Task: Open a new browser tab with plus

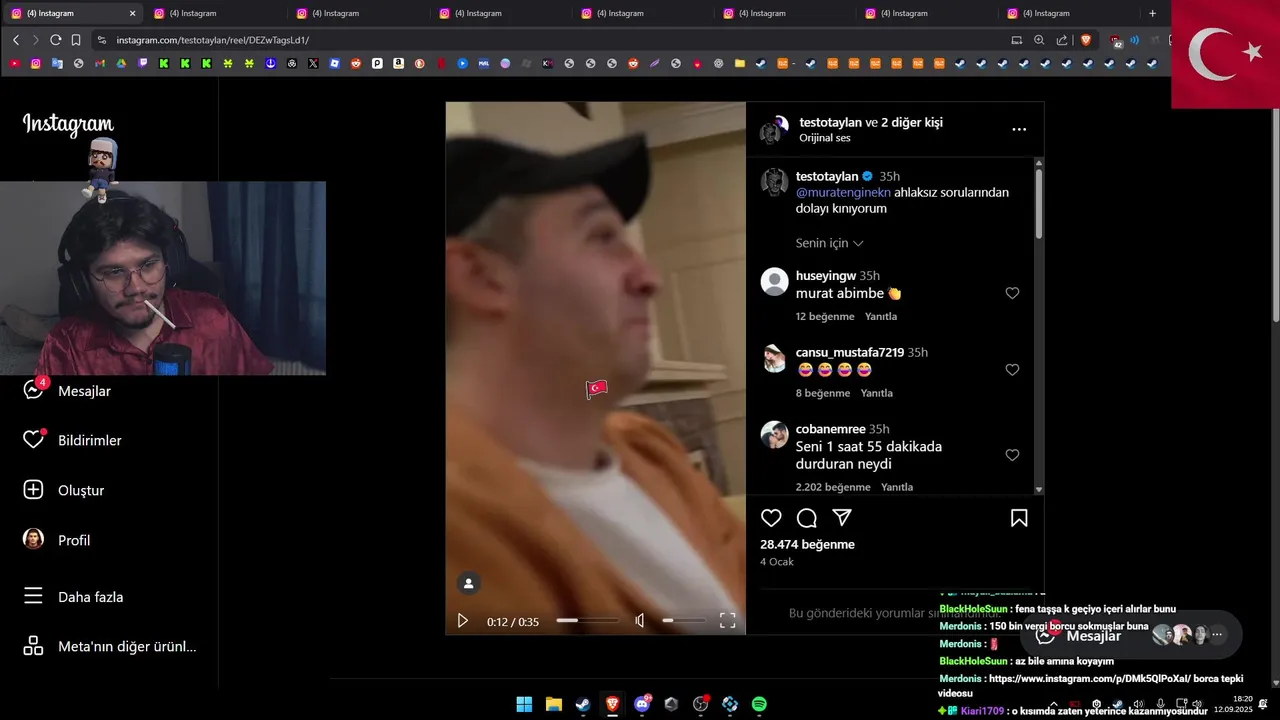Action: [x=1152, y=13]
